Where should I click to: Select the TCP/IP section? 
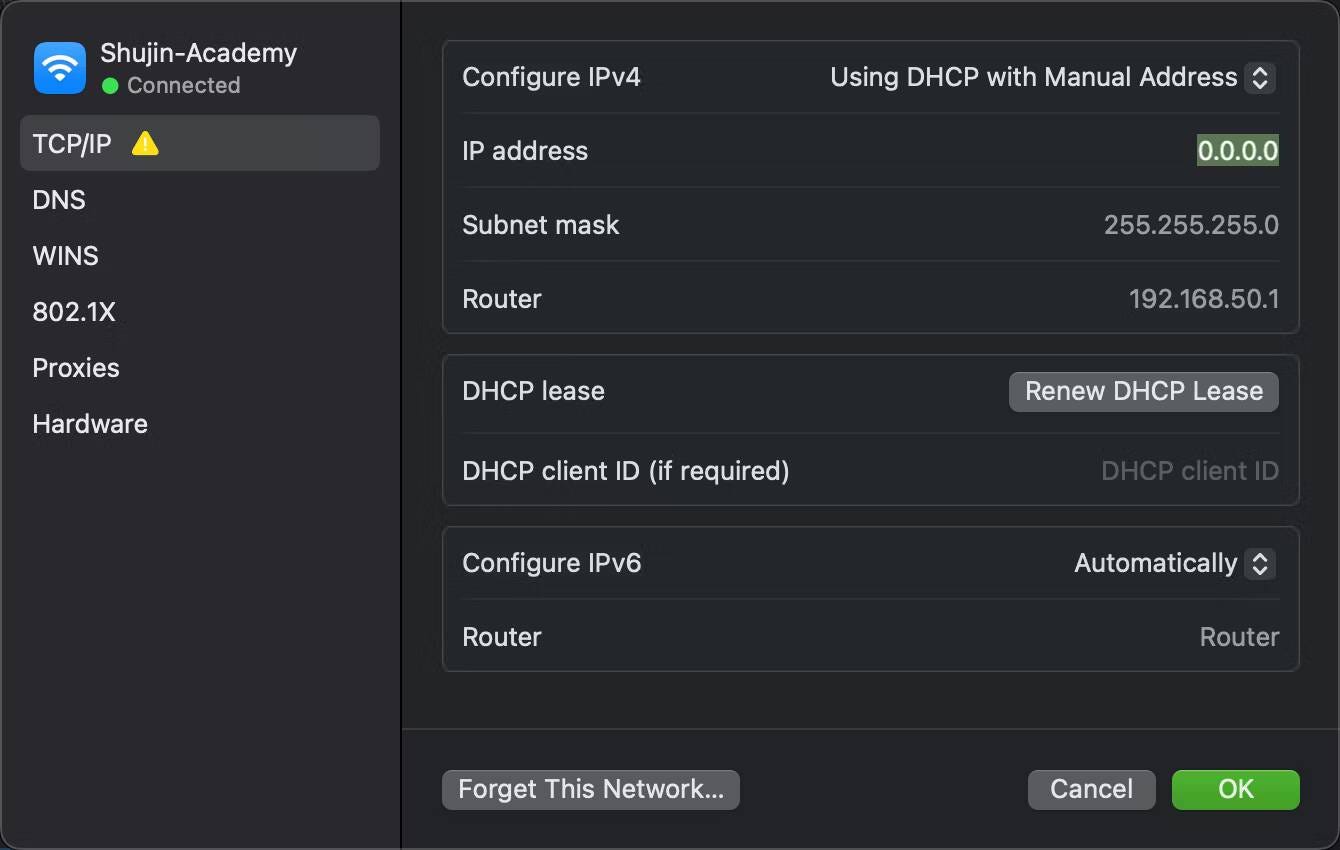coord(70,143)
